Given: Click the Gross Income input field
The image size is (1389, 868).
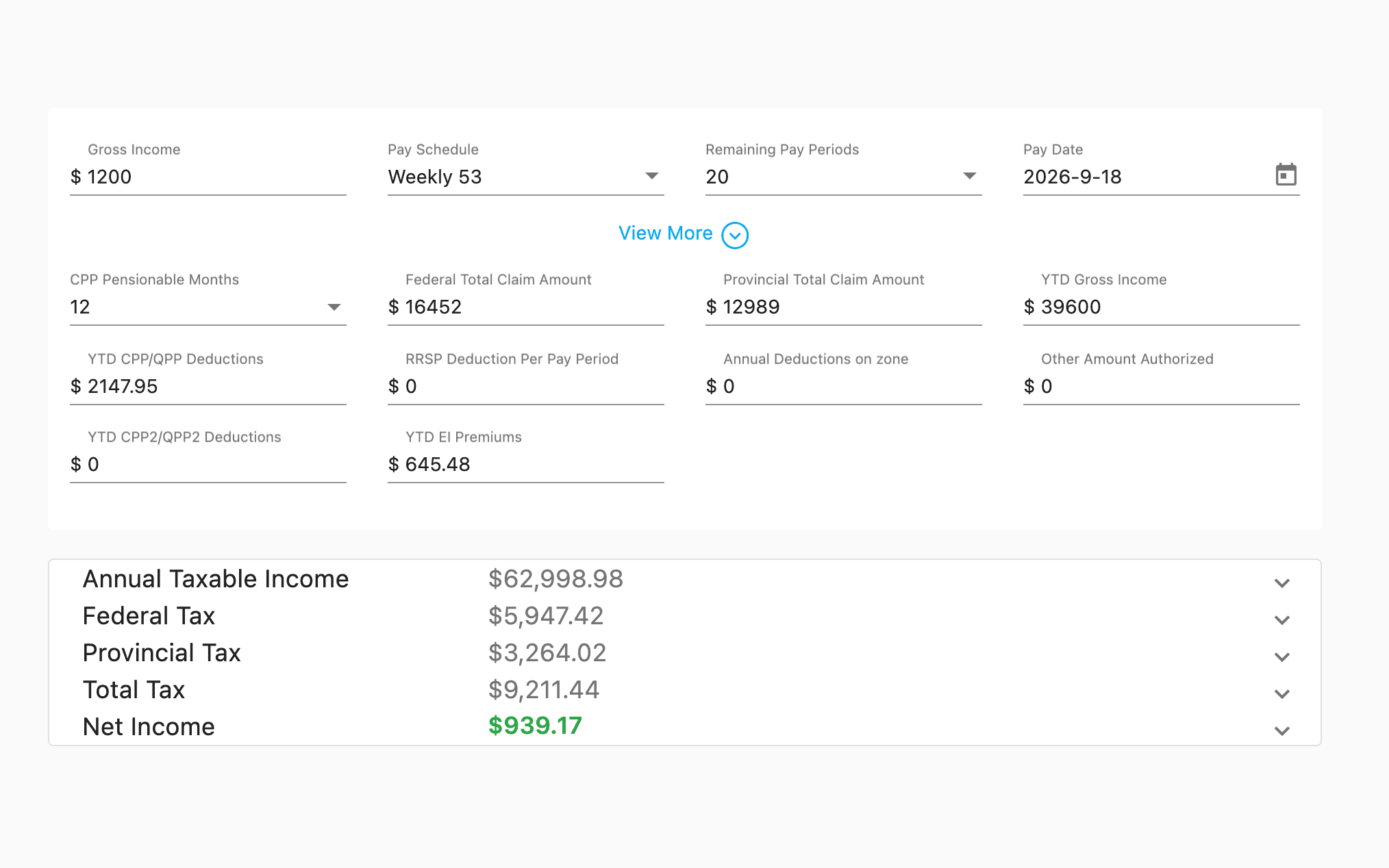Looking at the screenshot, I should click(208, 177).
